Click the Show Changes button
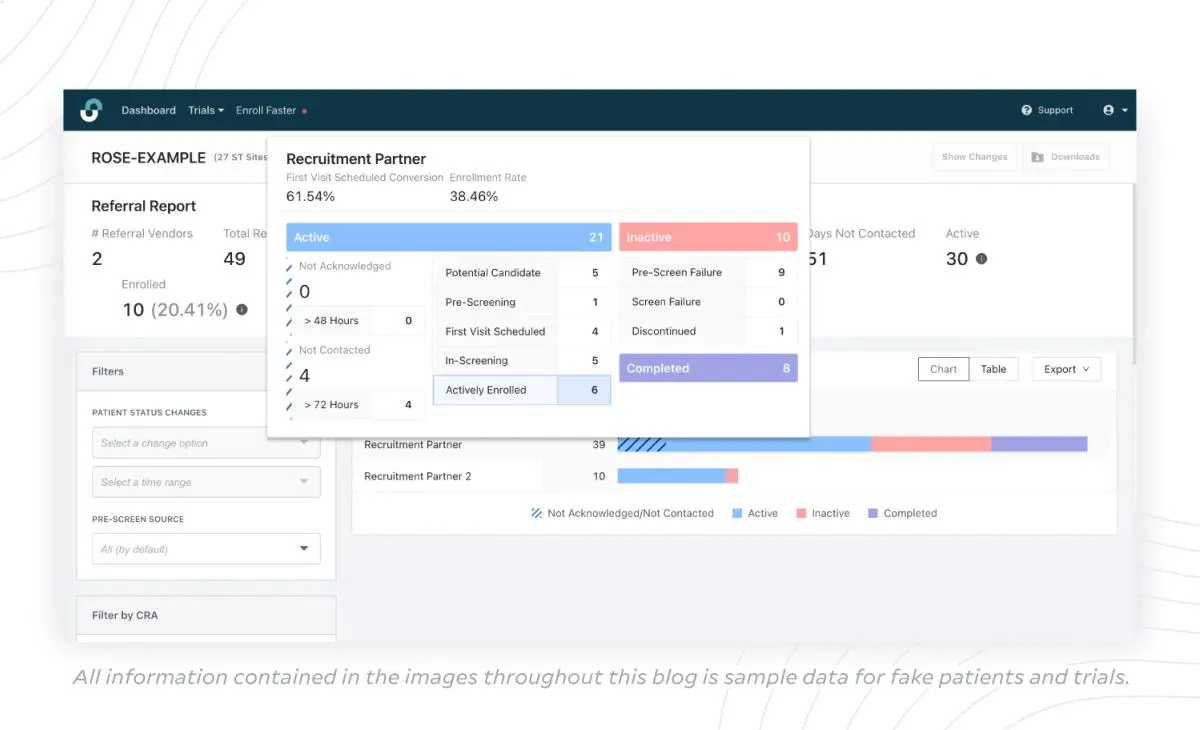Image resolution: width=1200 pixels, height=730 pixels. point(974,156)
